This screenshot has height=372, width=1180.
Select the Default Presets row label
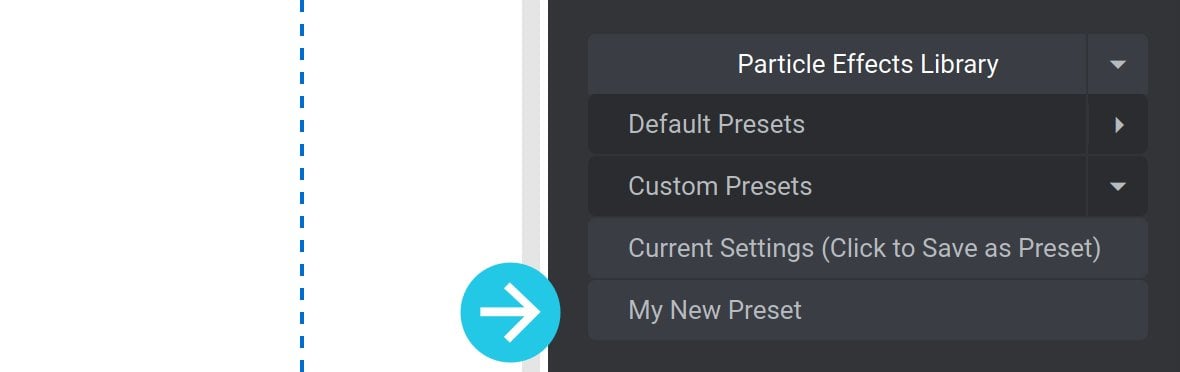point(716,124)
